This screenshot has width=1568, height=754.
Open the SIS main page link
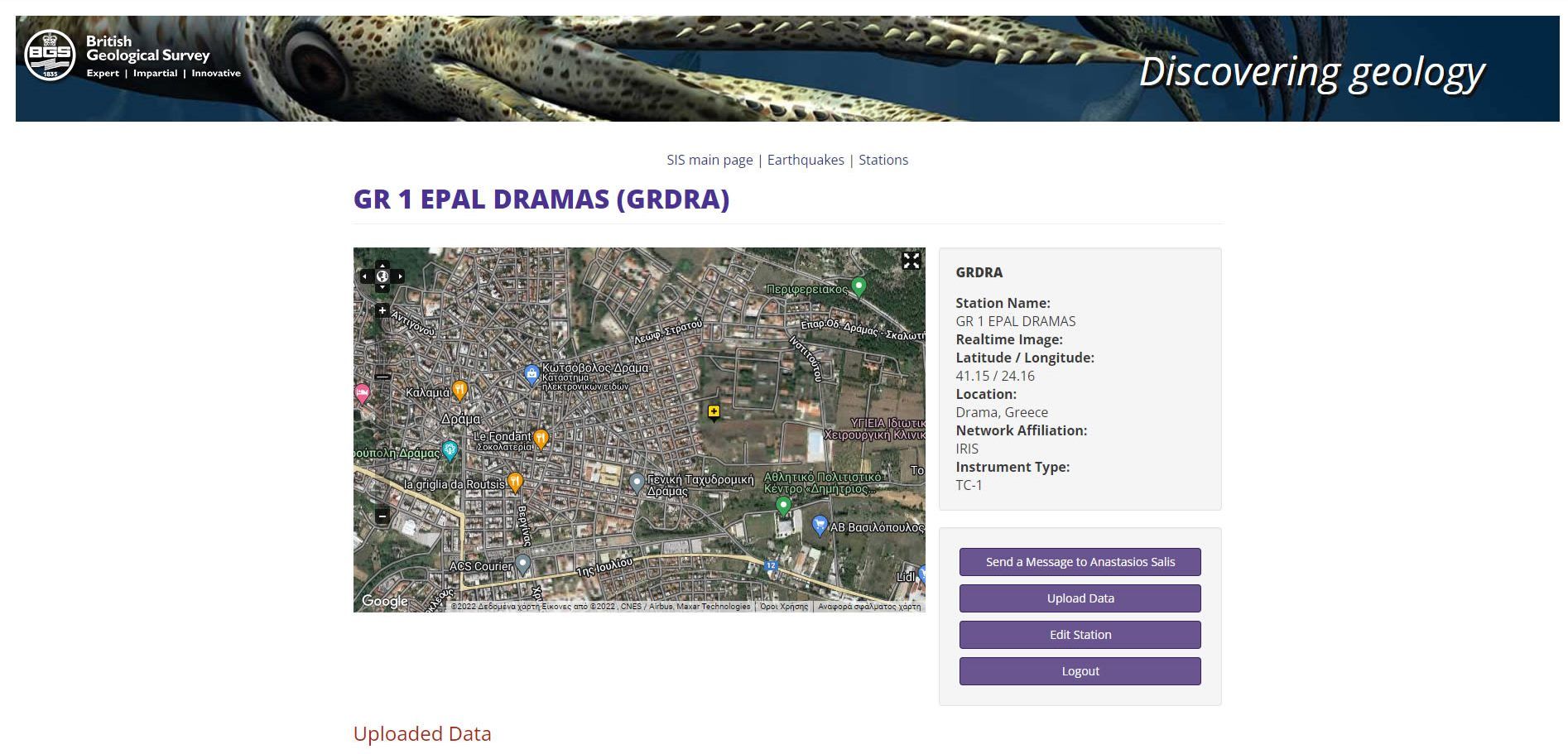pyautogui.click(x=709, y=160)
